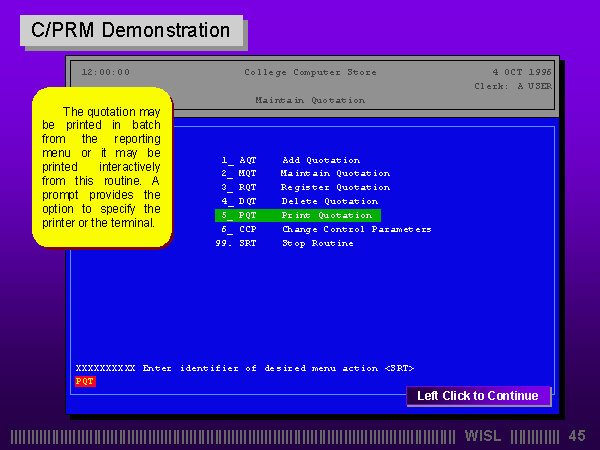Click highlighted Print Quotation menu row
The image size is (600, 450).
298,215
